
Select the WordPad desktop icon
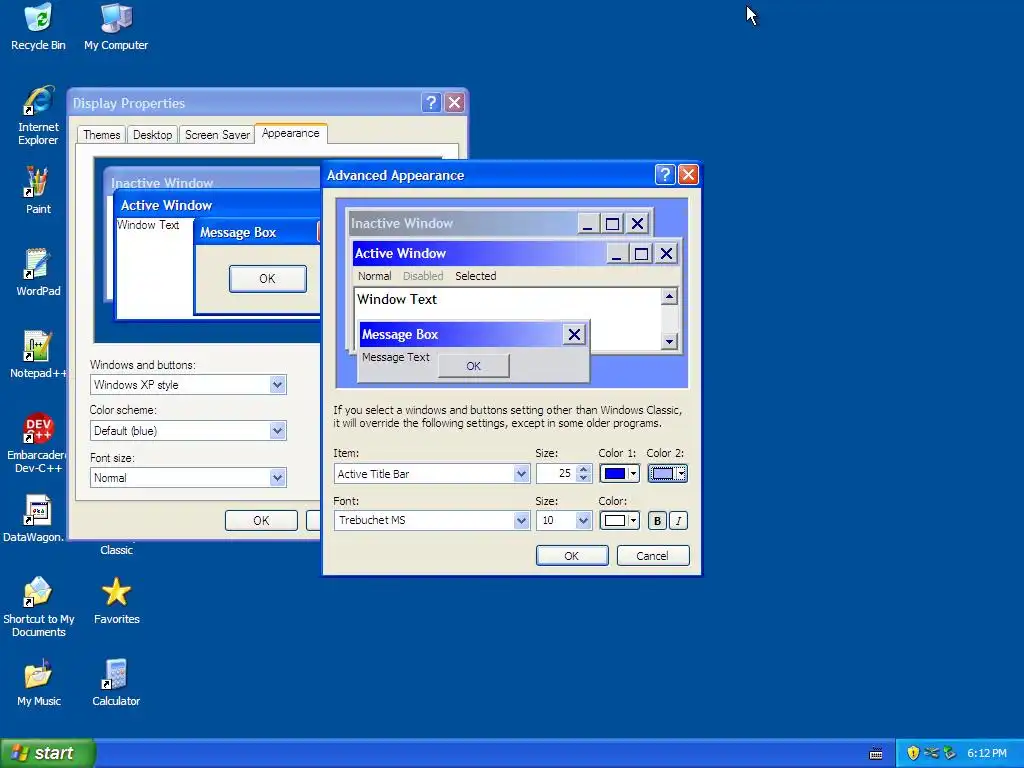click(x=38, y=272)
